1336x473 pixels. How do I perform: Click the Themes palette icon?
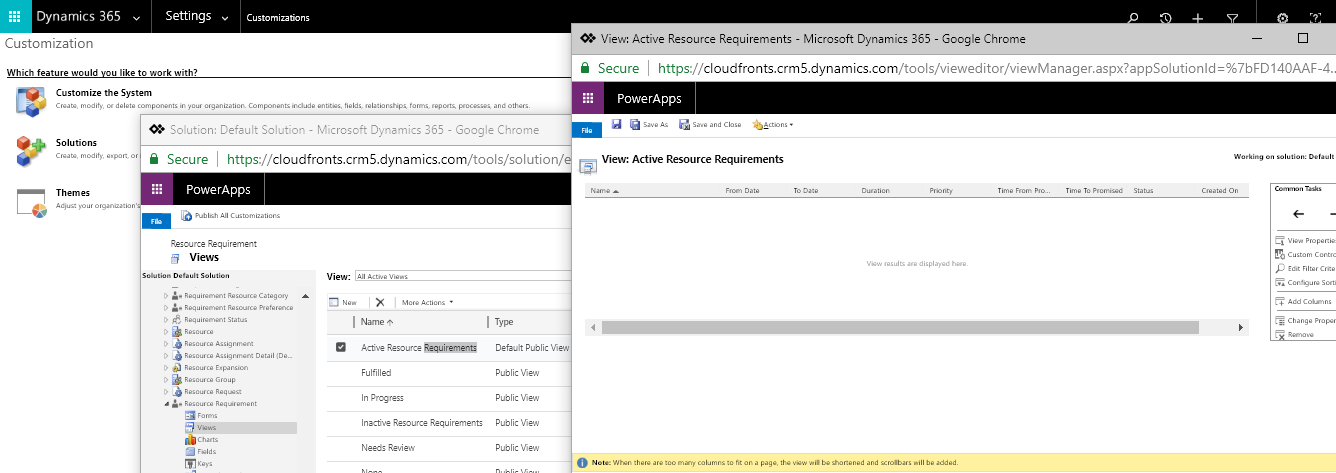pyautogui.click(x=32, y=201)
